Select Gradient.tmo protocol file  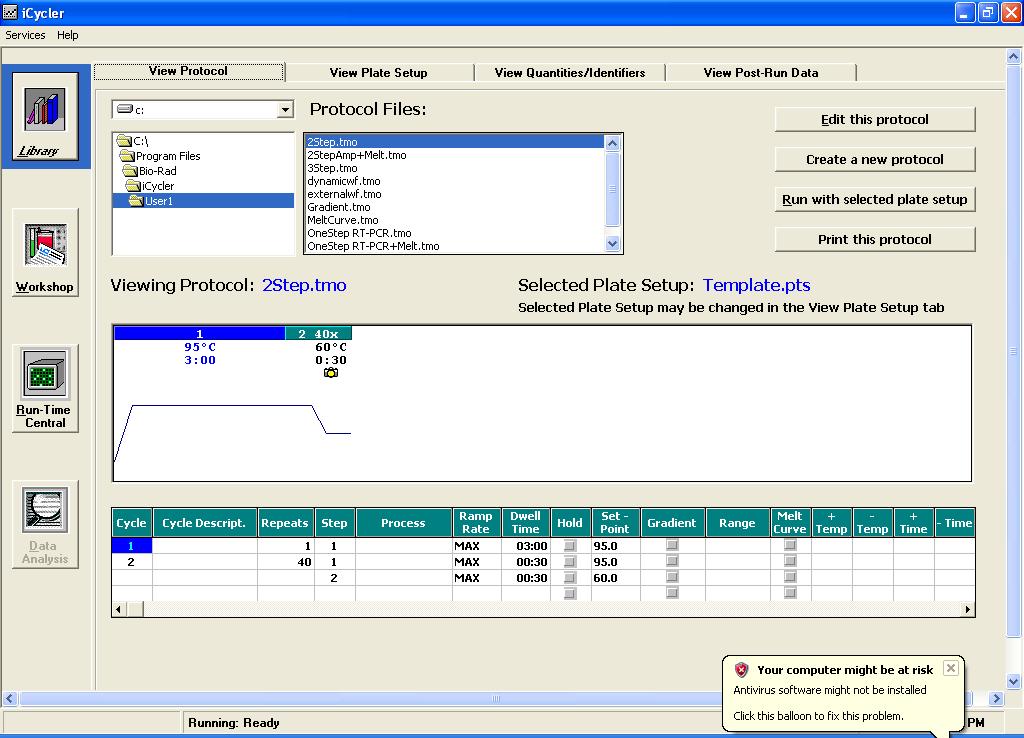pyautogui.click(x=455, y=207)
